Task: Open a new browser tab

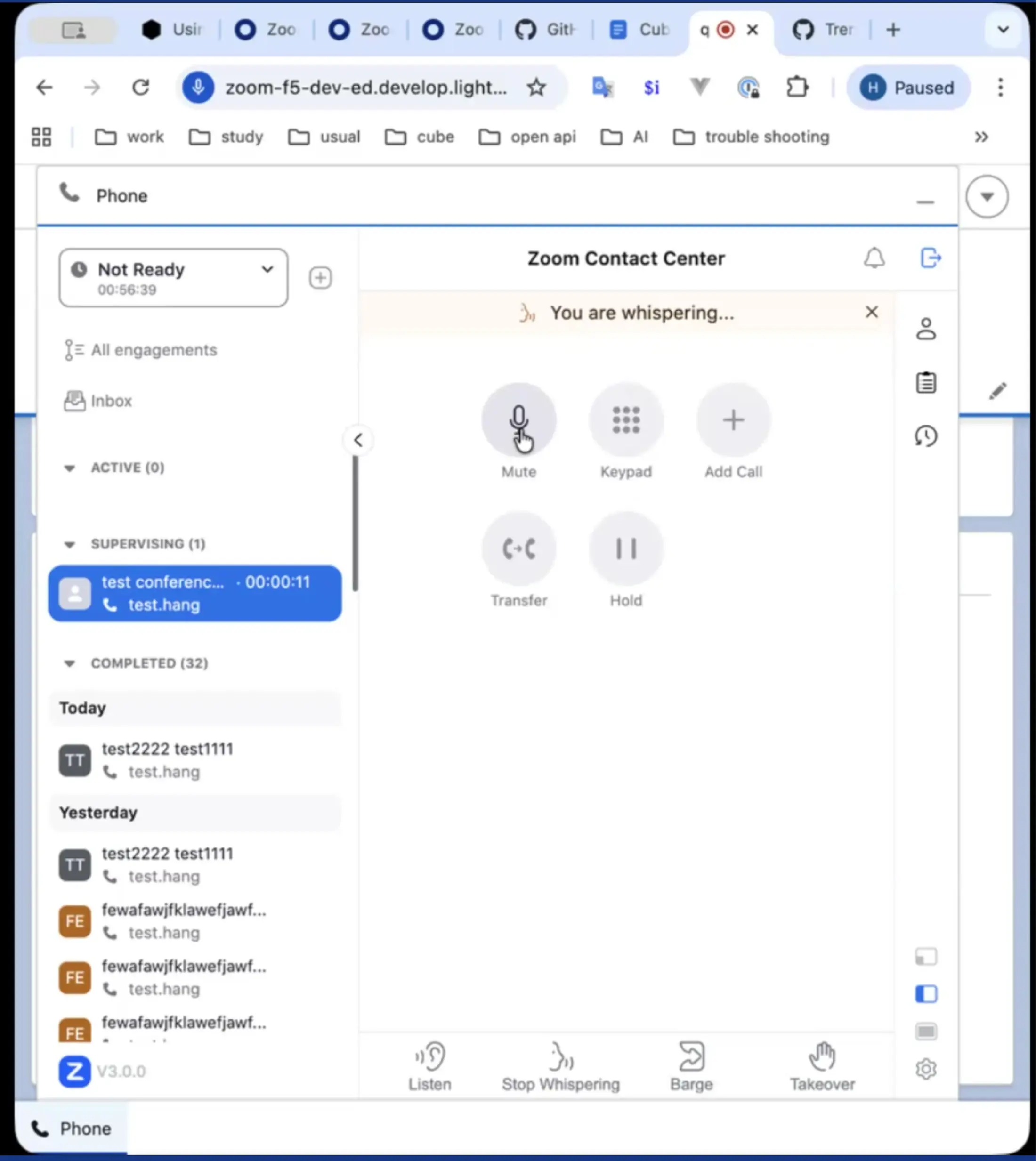Action: click(893, 30)
